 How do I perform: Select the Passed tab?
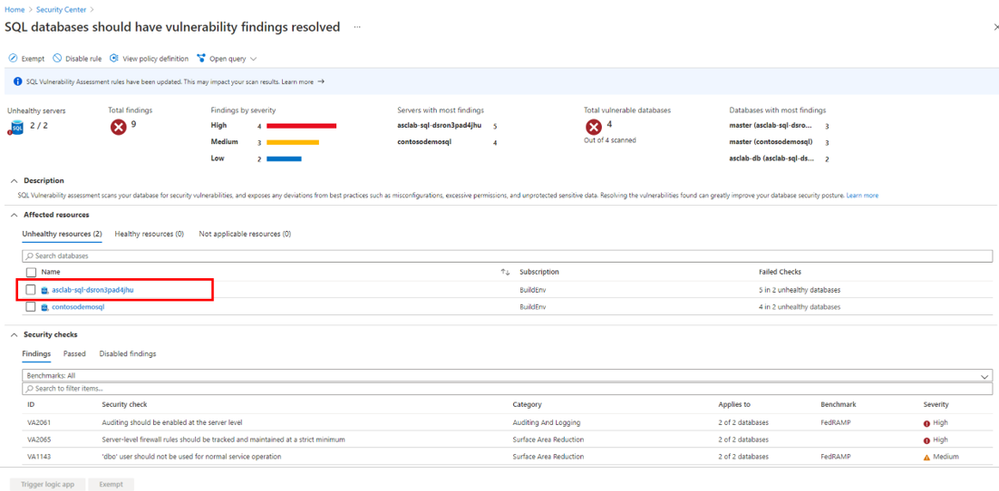tap(75, 353)
